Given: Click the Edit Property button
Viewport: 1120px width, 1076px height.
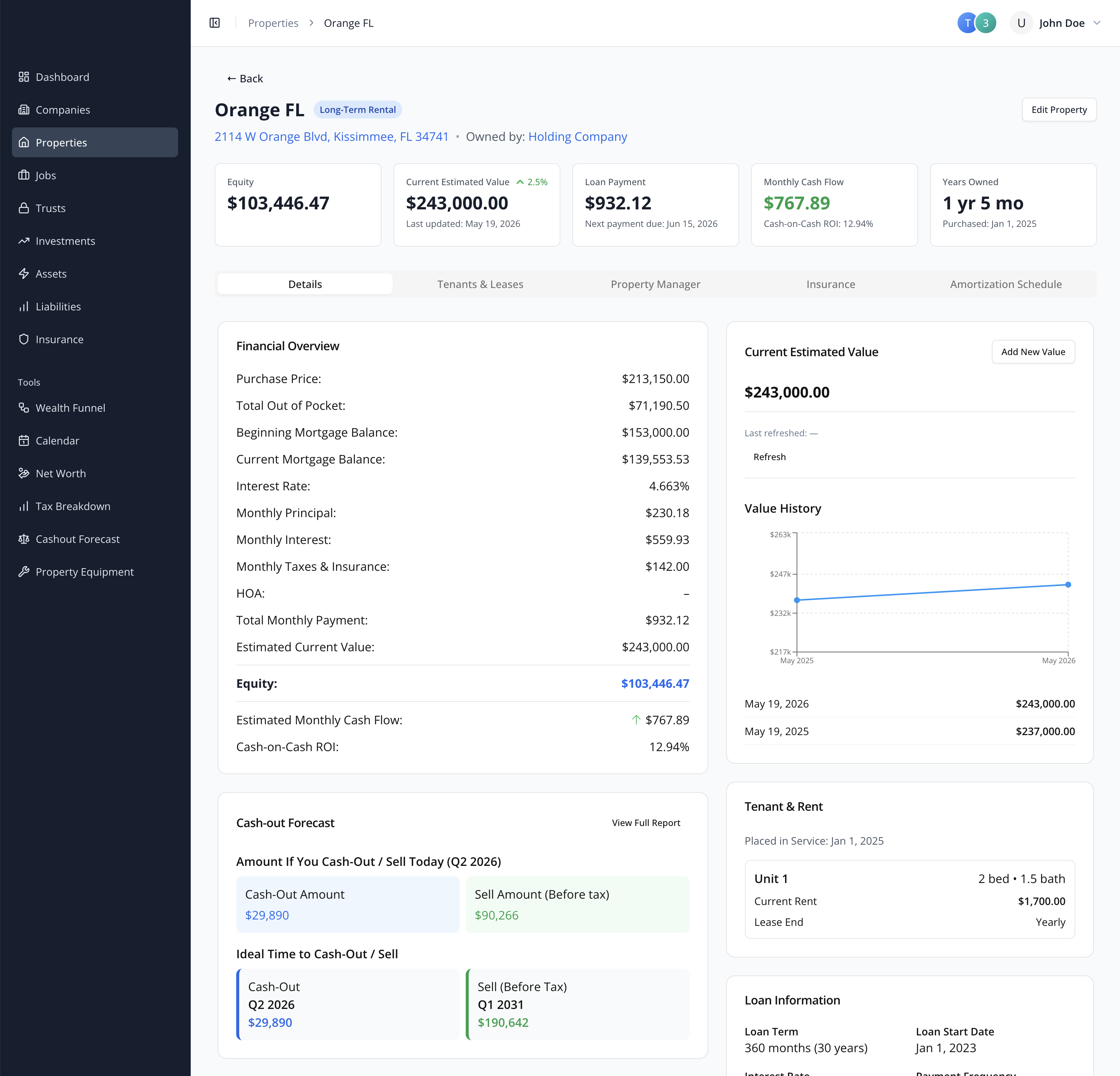Looking at the screenshot, I should [1059, 110].
